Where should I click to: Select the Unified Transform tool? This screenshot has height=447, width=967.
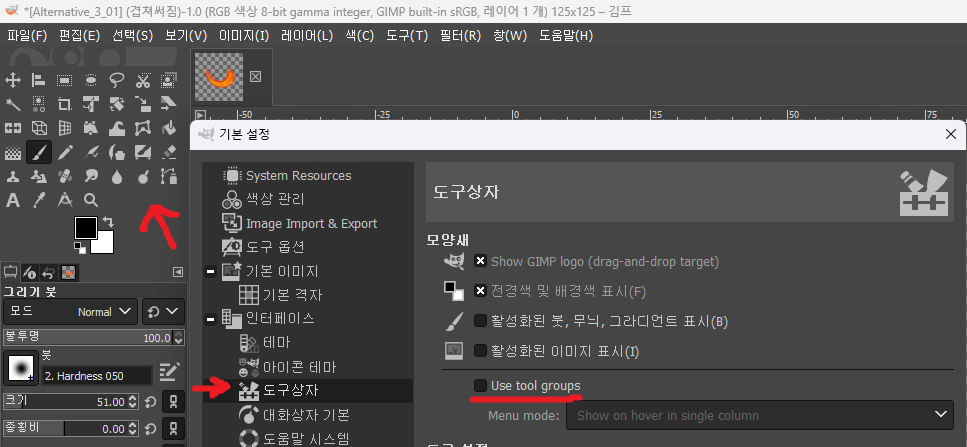click(91, 104)
